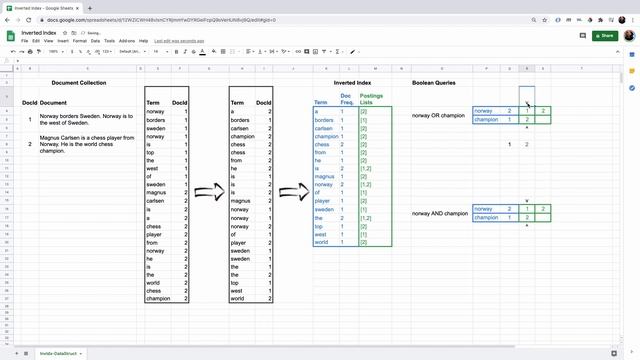Open the Insert menu

pyautogui.click(x=63, y=41)
